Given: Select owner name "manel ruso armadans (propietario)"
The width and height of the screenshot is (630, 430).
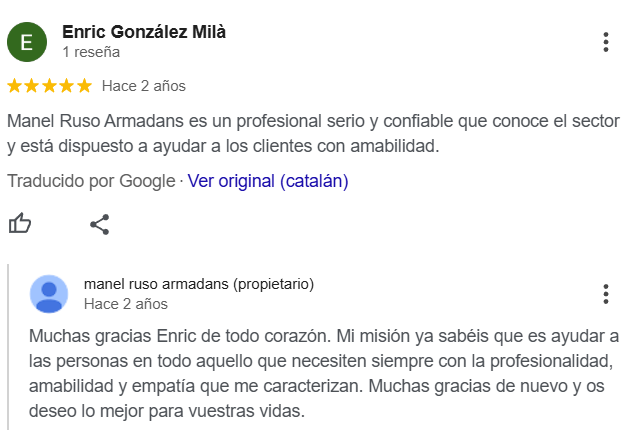Looking at the screenshot, I should (198, 284).
